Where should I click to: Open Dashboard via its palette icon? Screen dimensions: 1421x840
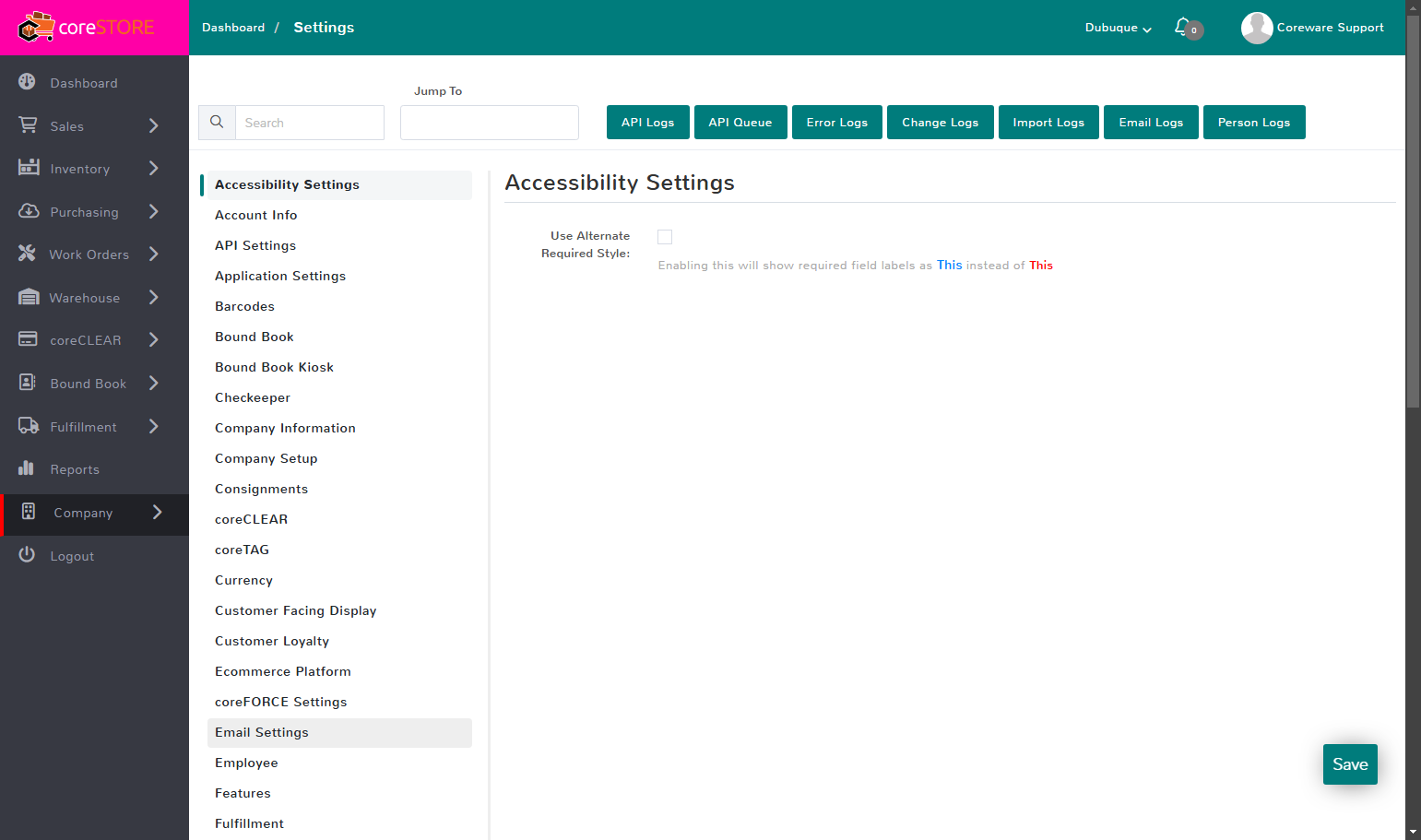coord(28,82)
